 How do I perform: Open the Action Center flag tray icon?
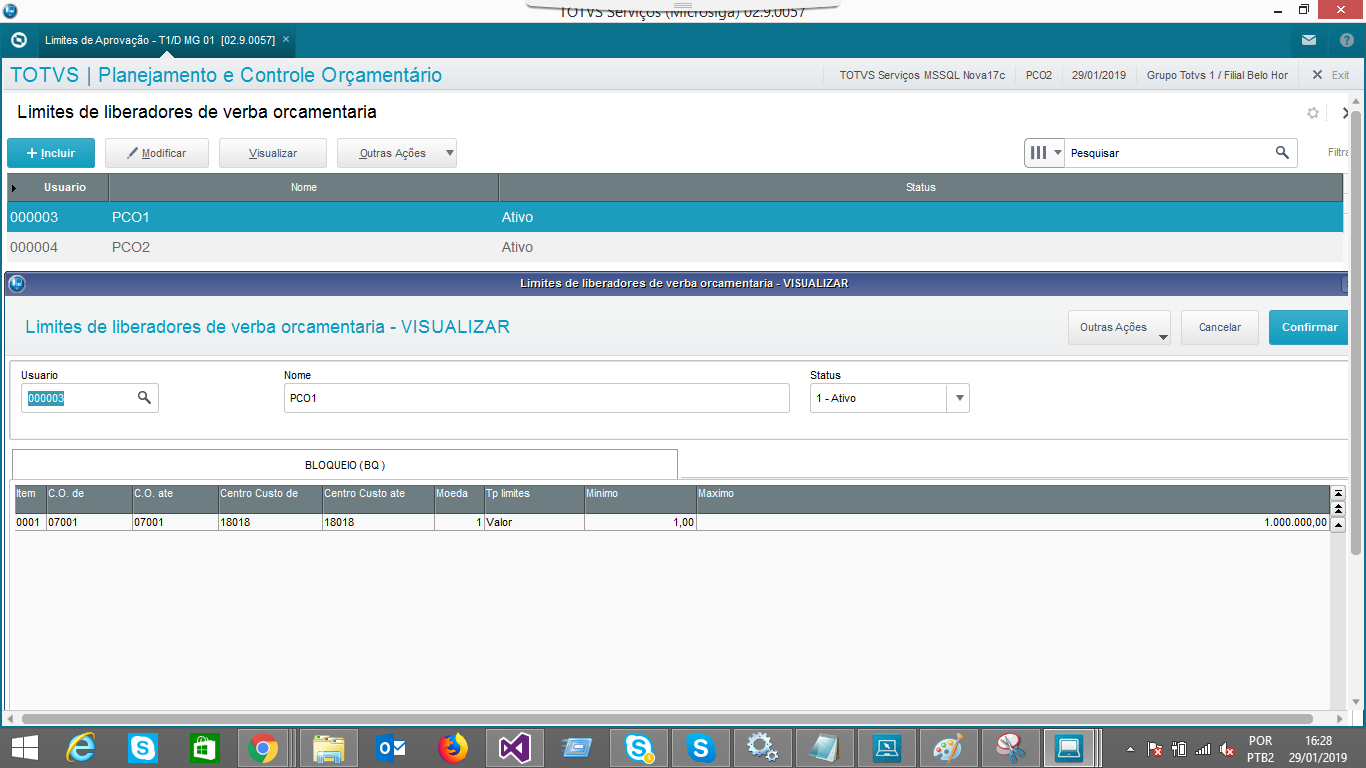(x=1154, y=749)
